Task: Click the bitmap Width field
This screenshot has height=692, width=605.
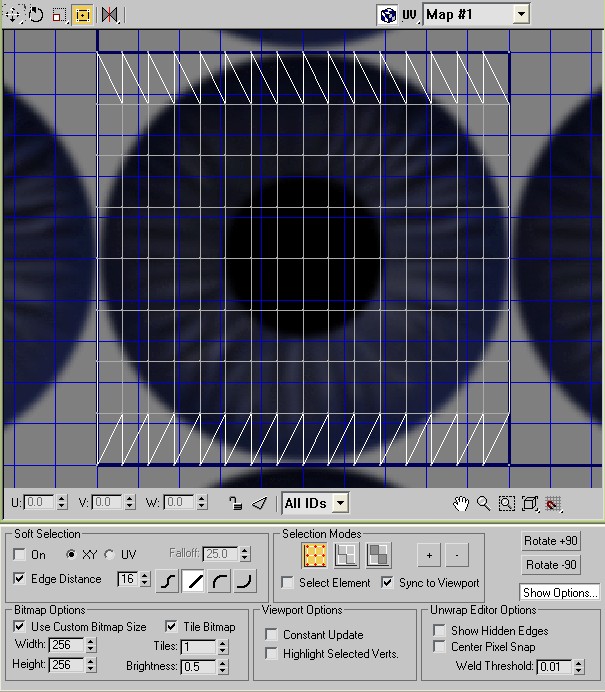Action: pos(66,645)
